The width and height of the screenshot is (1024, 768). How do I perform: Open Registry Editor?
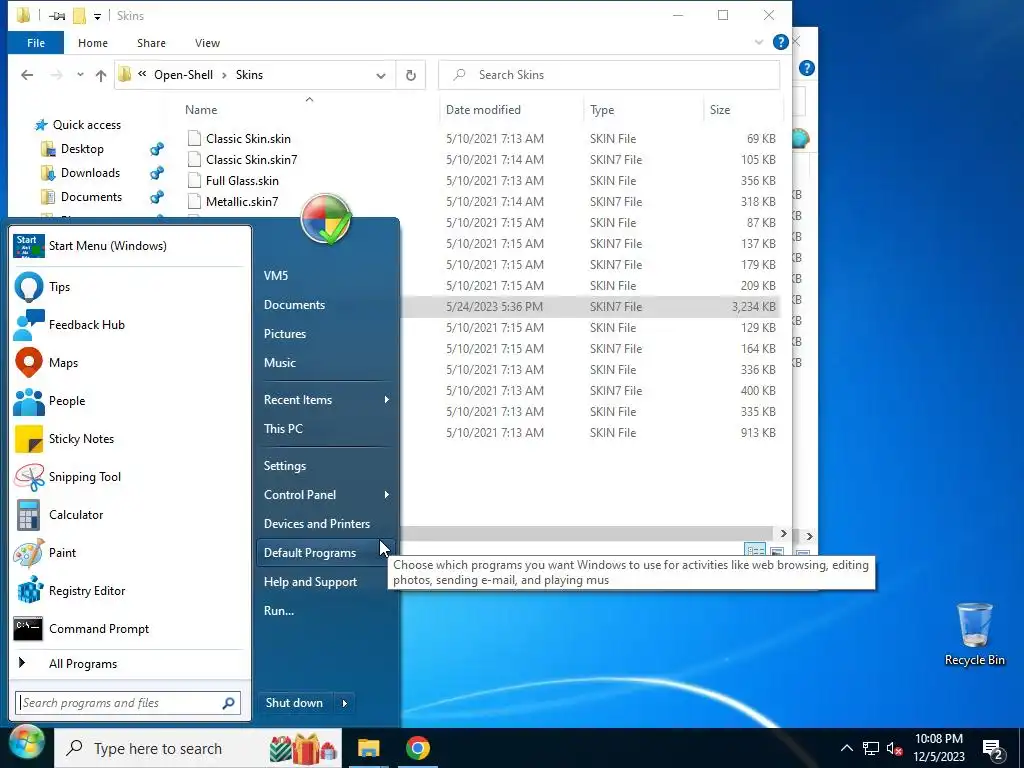pyautogui.click(x=129, y=591)
